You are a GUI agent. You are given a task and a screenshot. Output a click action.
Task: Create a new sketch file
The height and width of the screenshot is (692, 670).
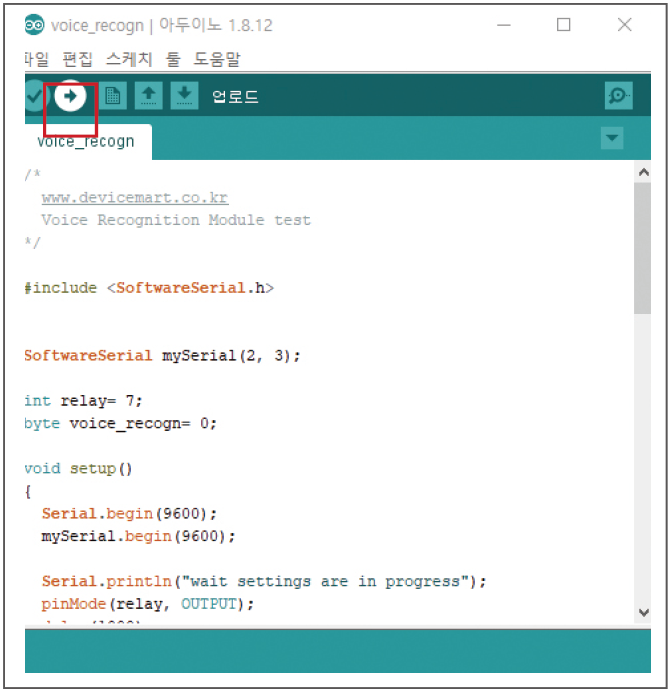coord(113,95)
